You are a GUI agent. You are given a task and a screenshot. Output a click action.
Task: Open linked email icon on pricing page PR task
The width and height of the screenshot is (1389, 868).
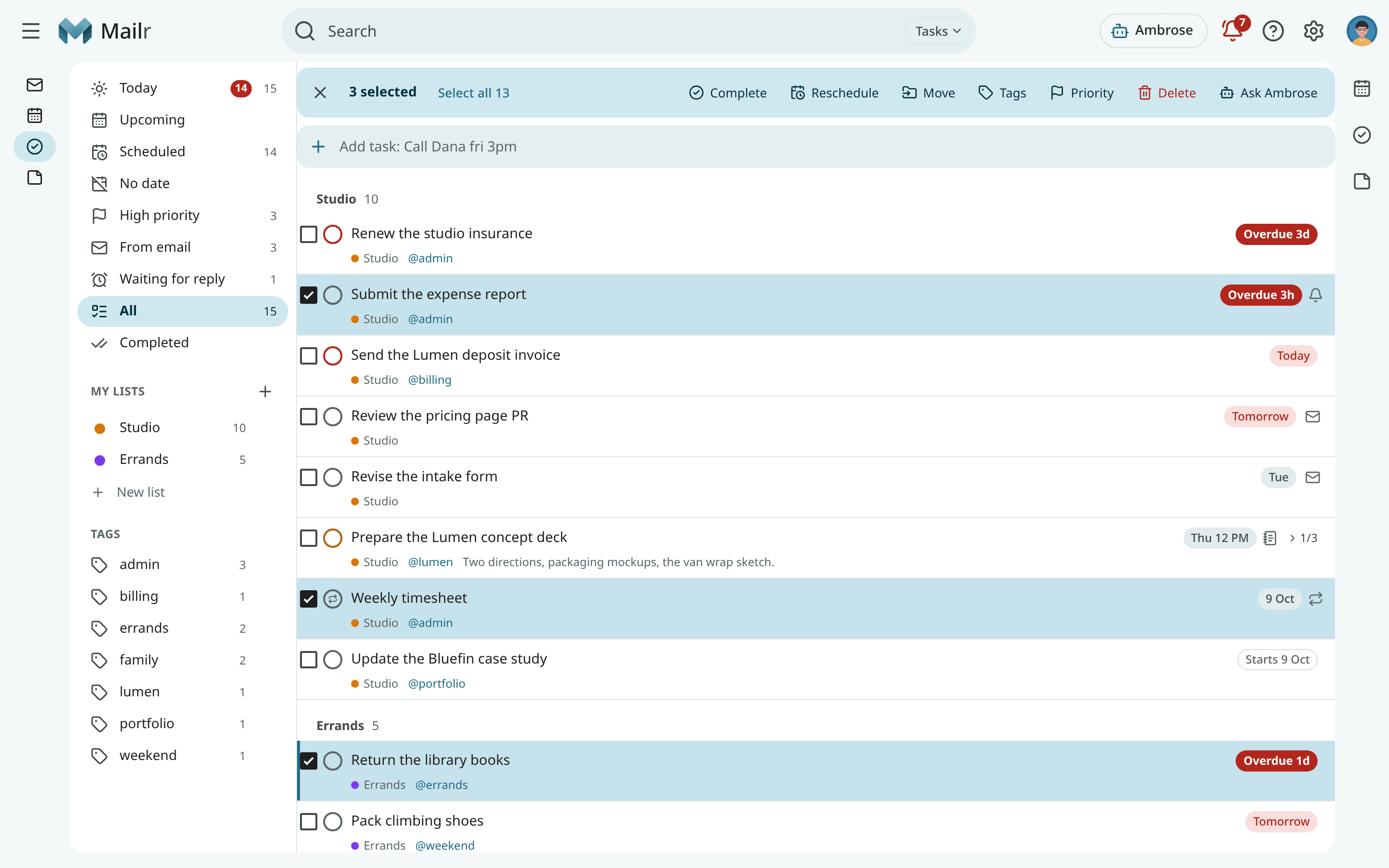[1313, 416]
